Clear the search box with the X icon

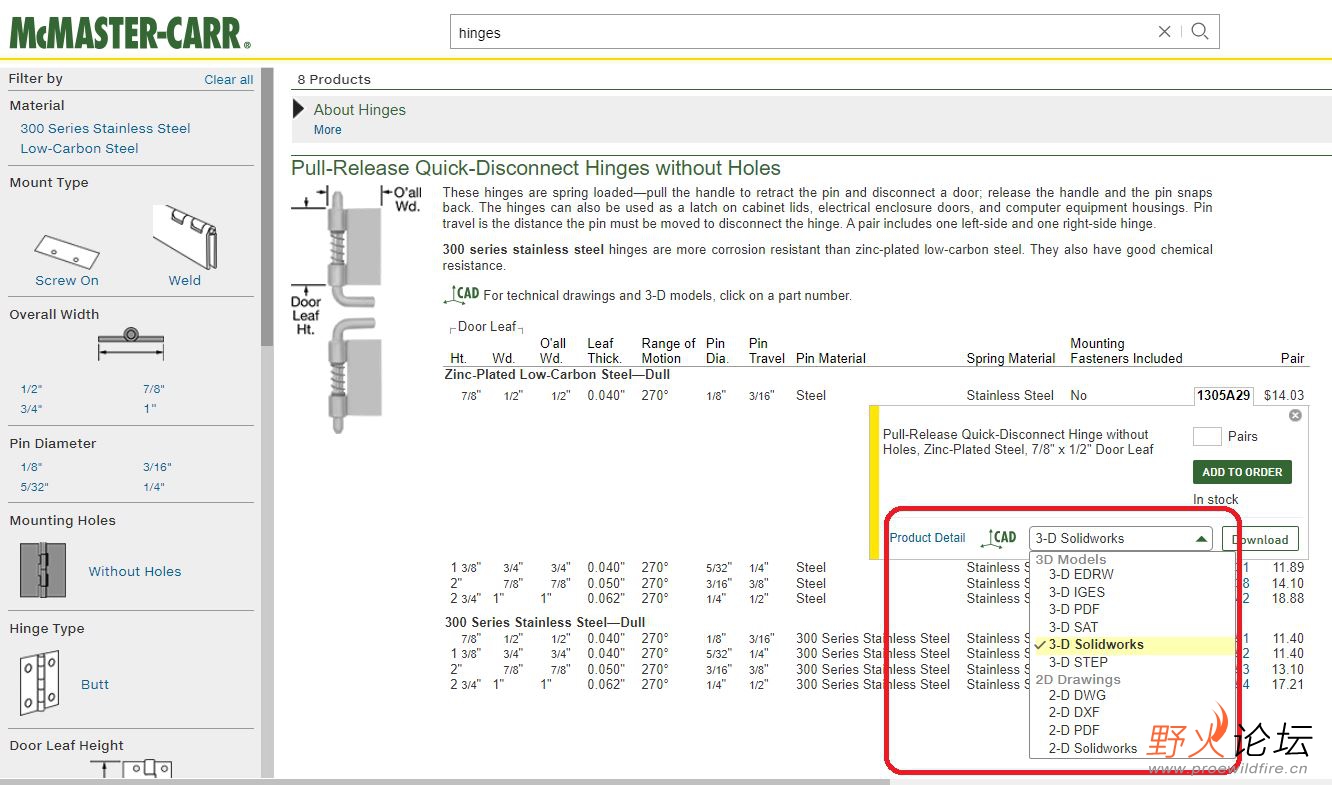tap(1164, 32)
